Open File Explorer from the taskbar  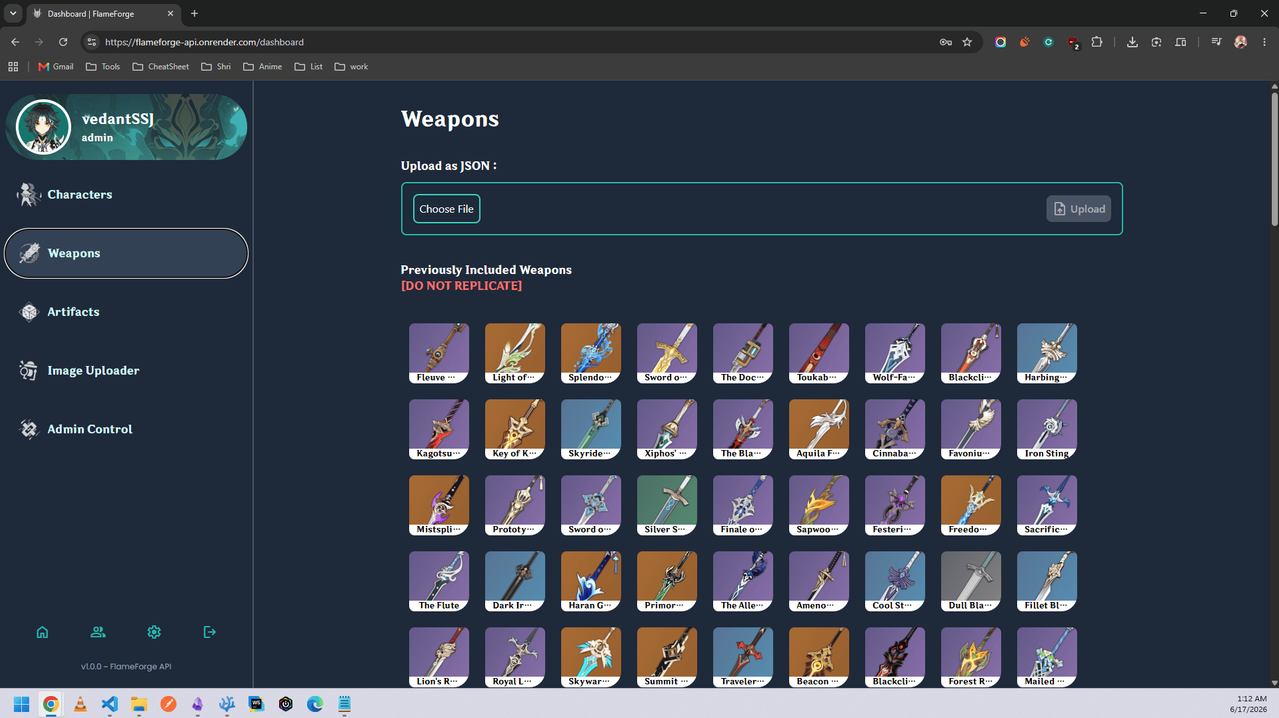point(139,704)
